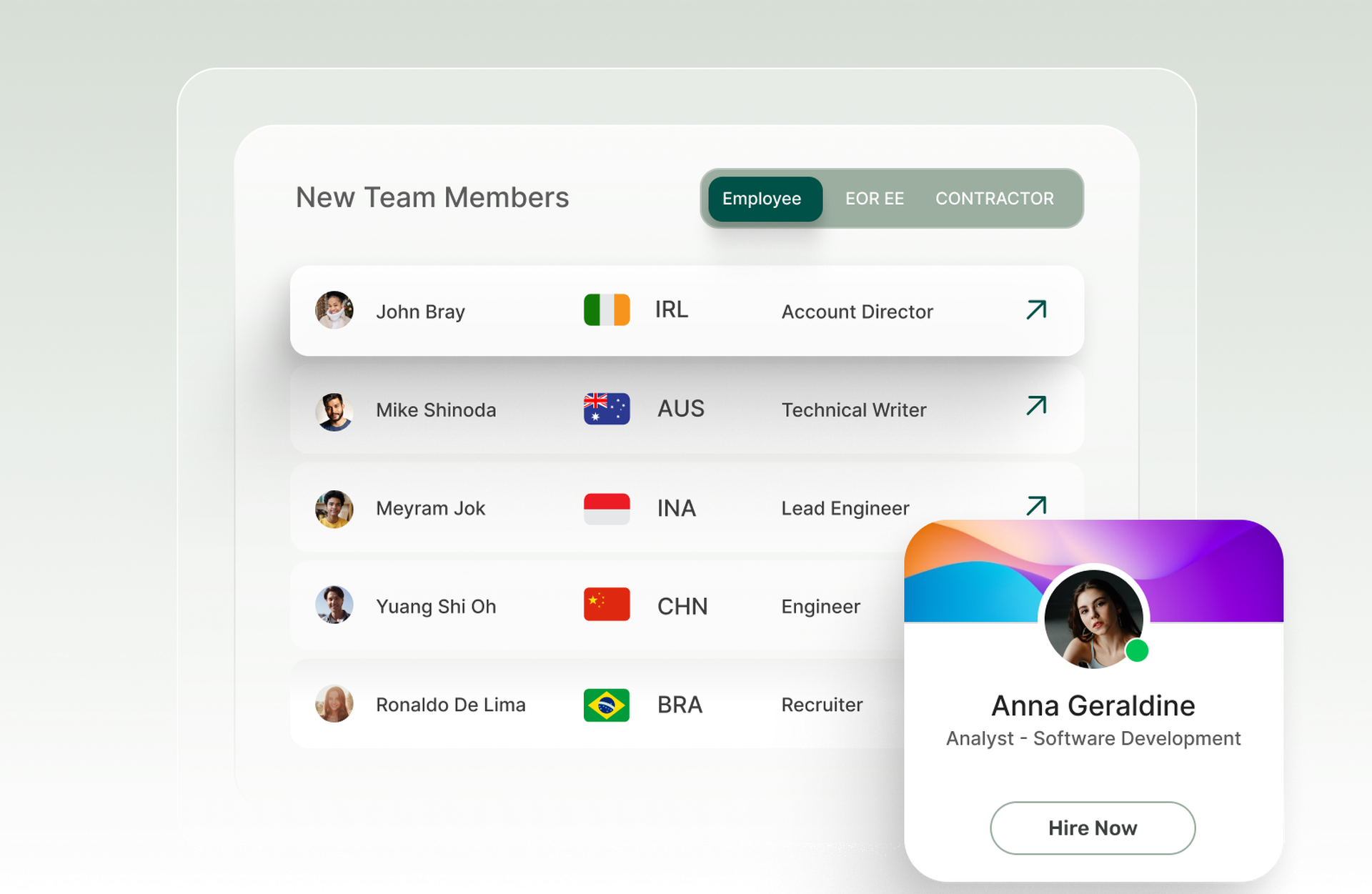Select the Employee tab

[x=761, y=199]
